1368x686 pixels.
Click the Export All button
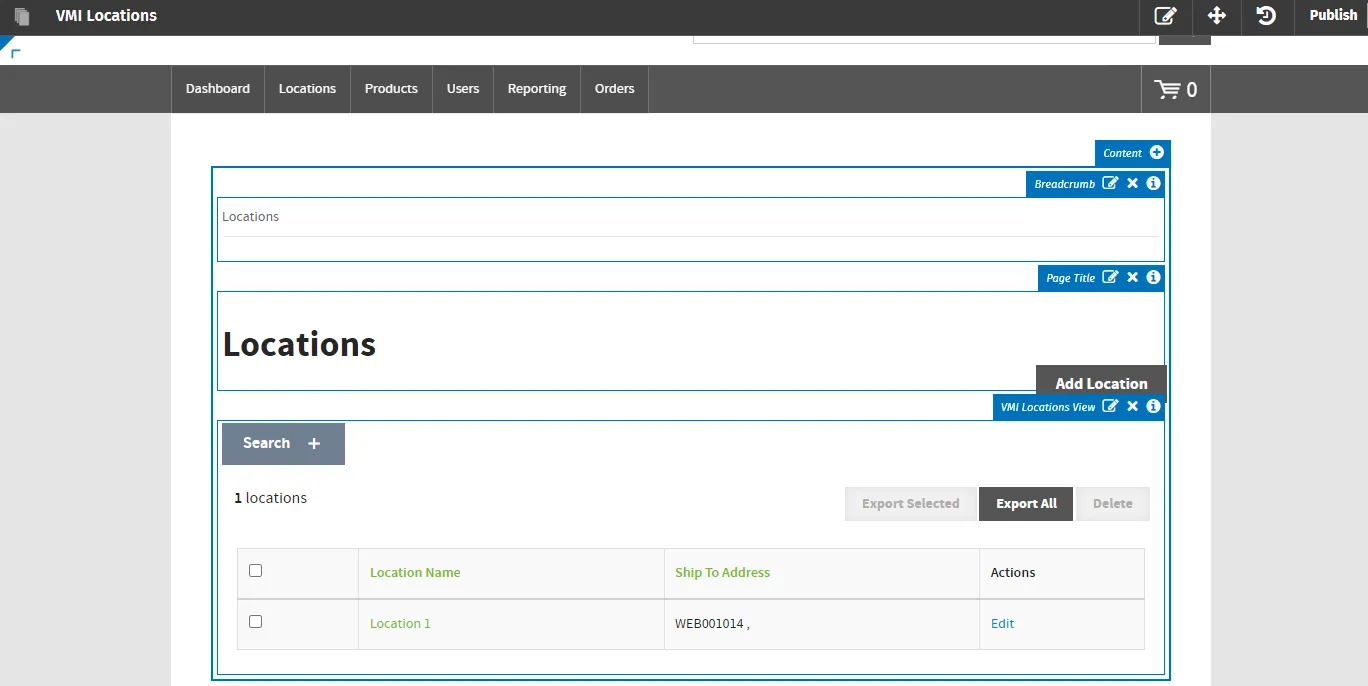coord(1026,504)
